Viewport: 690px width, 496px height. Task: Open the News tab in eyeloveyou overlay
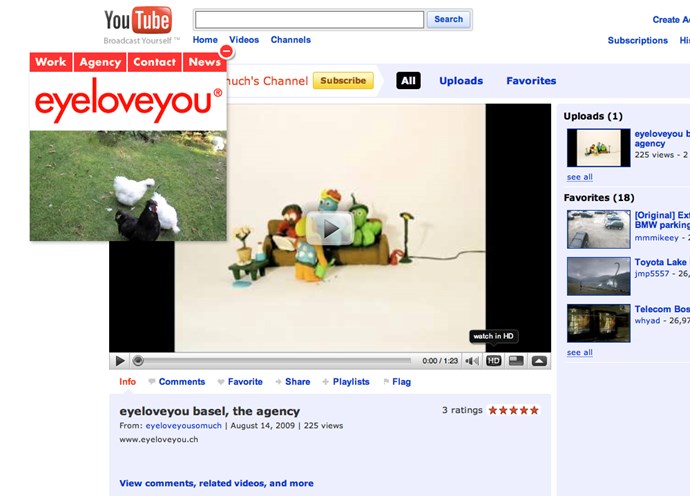coord(205,62)
